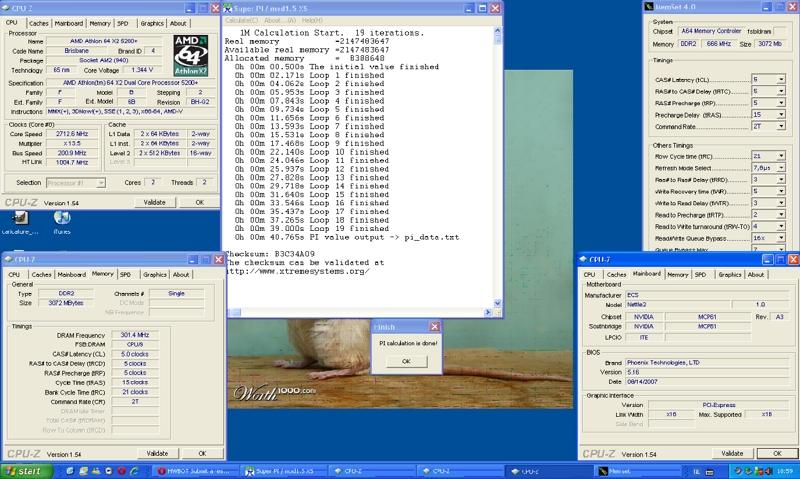Click Validate in the CPU-Z Mainboard window

(732, 453)
